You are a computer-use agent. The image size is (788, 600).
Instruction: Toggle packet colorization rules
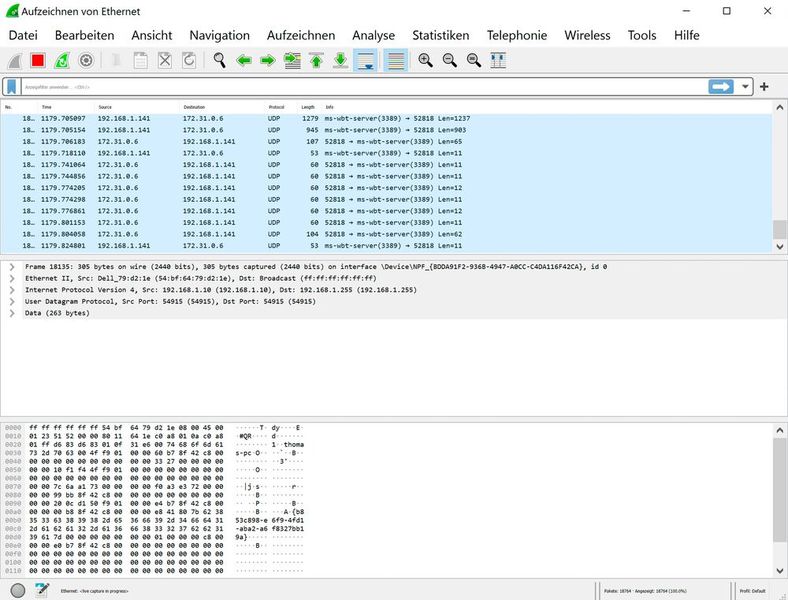396,60
